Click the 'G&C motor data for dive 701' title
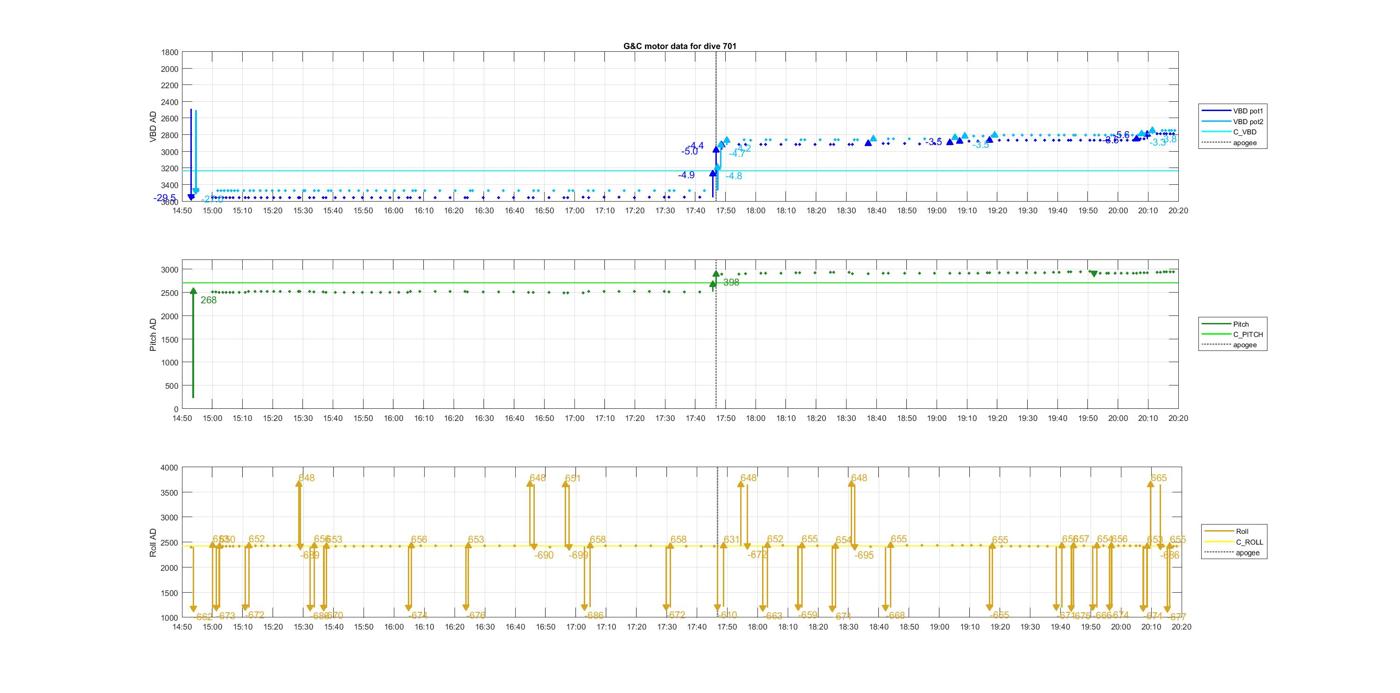The width and height of the screenshot is (1400, 693). [x=680, y=46]
